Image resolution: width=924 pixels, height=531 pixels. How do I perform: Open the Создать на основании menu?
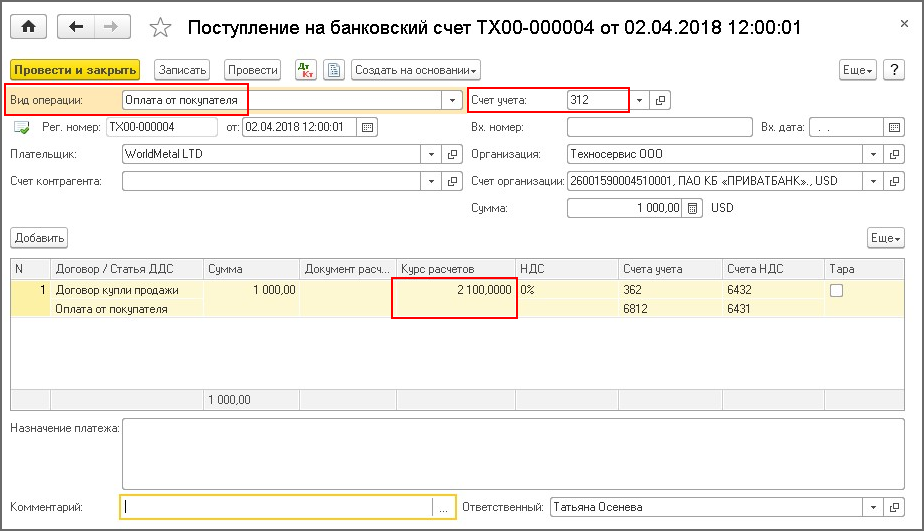[416, 70]
